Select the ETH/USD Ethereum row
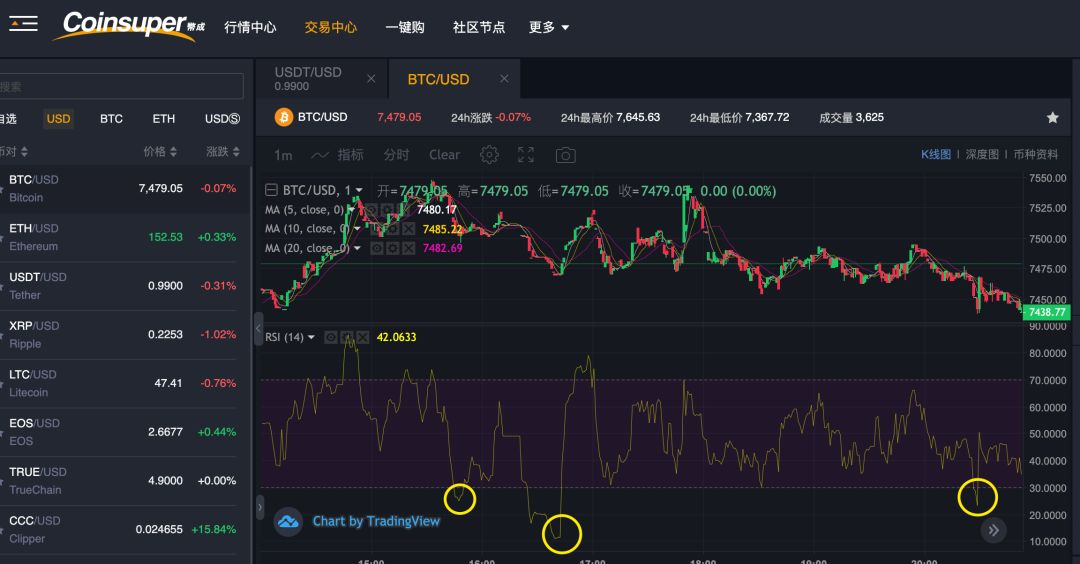Image resolution: width=1080 pixels, height=564 pixels. [124, 237]
